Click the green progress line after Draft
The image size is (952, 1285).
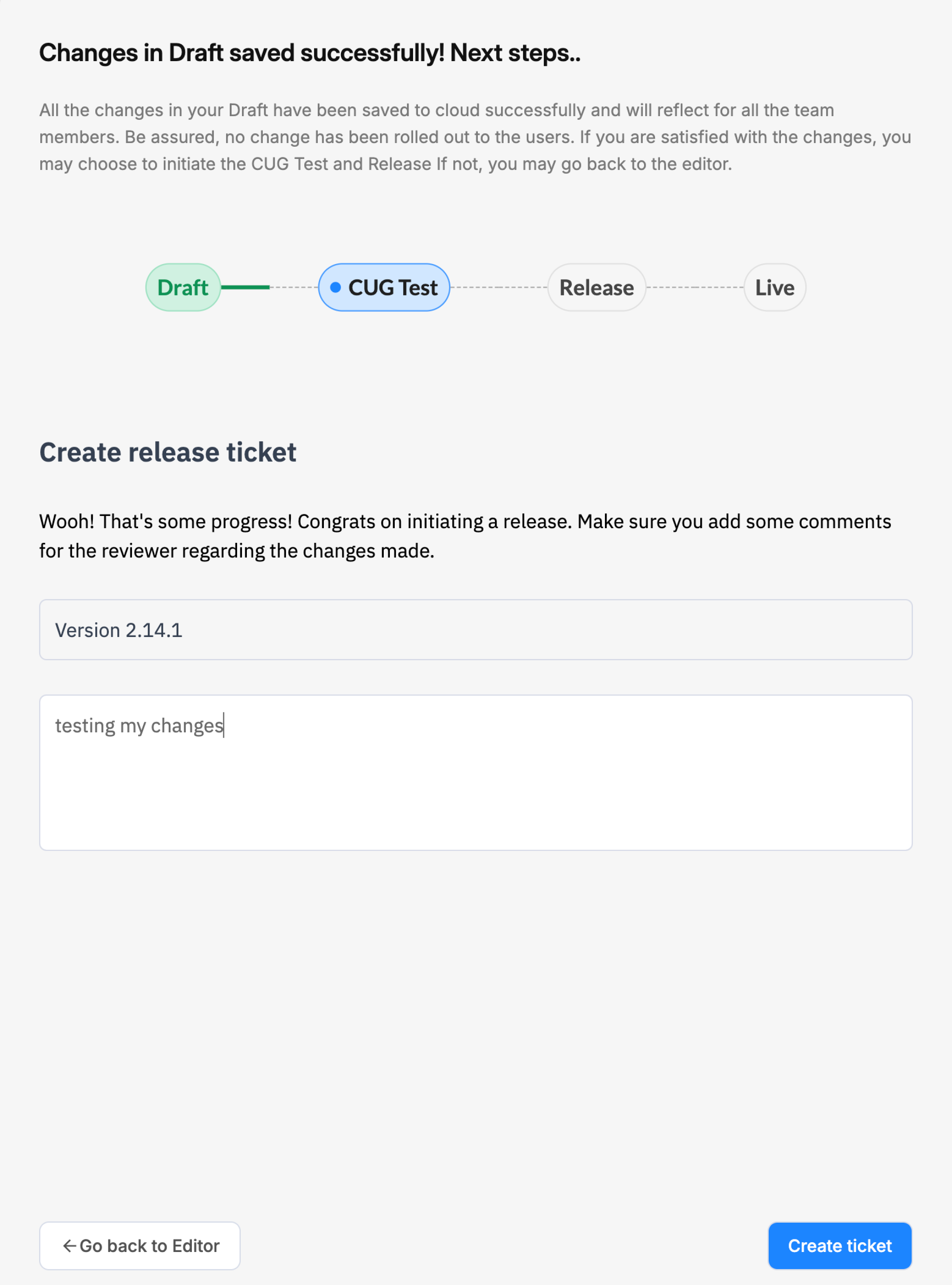point(246,287)
